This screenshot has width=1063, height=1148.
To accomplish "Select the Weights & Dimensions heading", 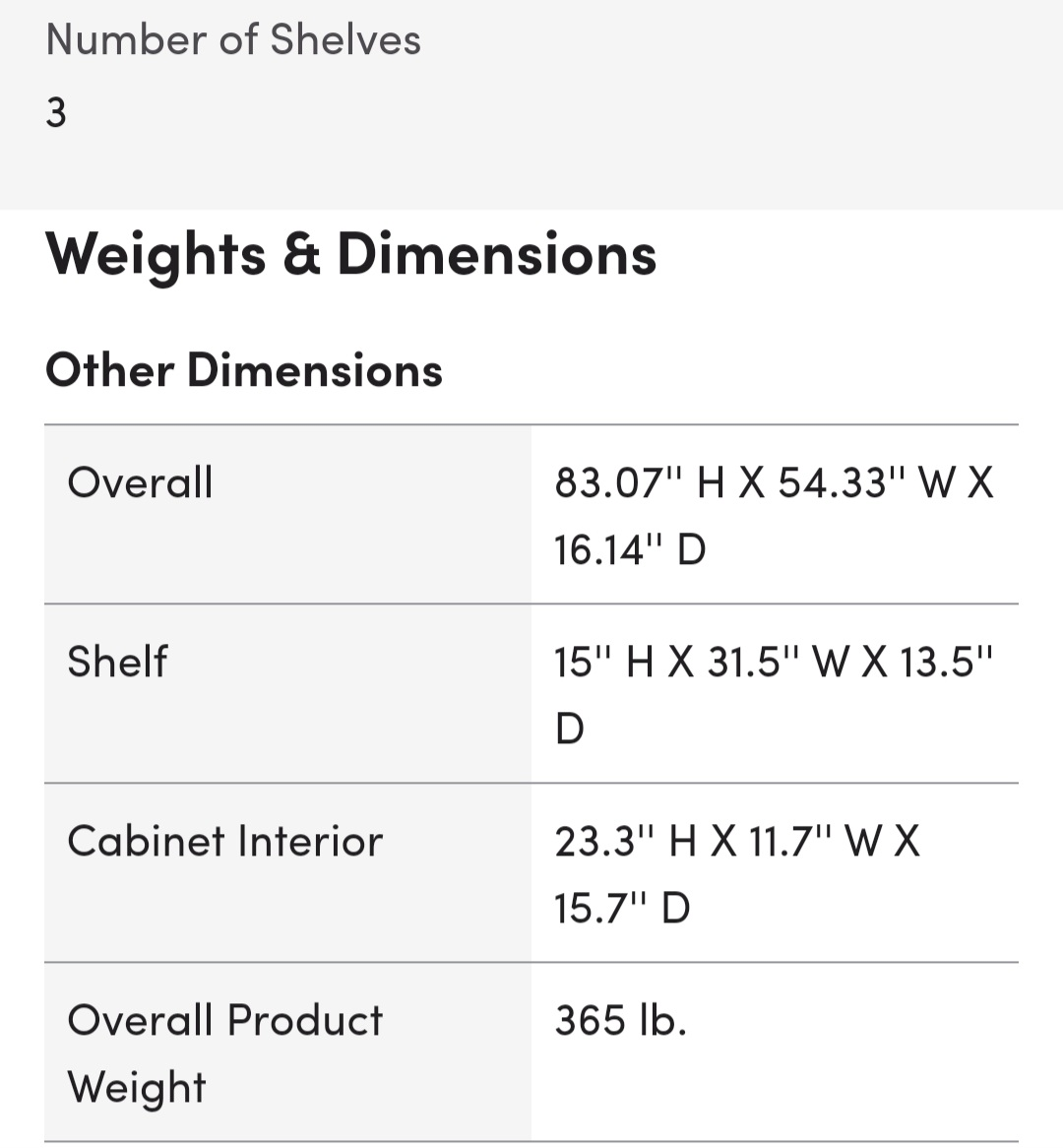I will [350, 256].
